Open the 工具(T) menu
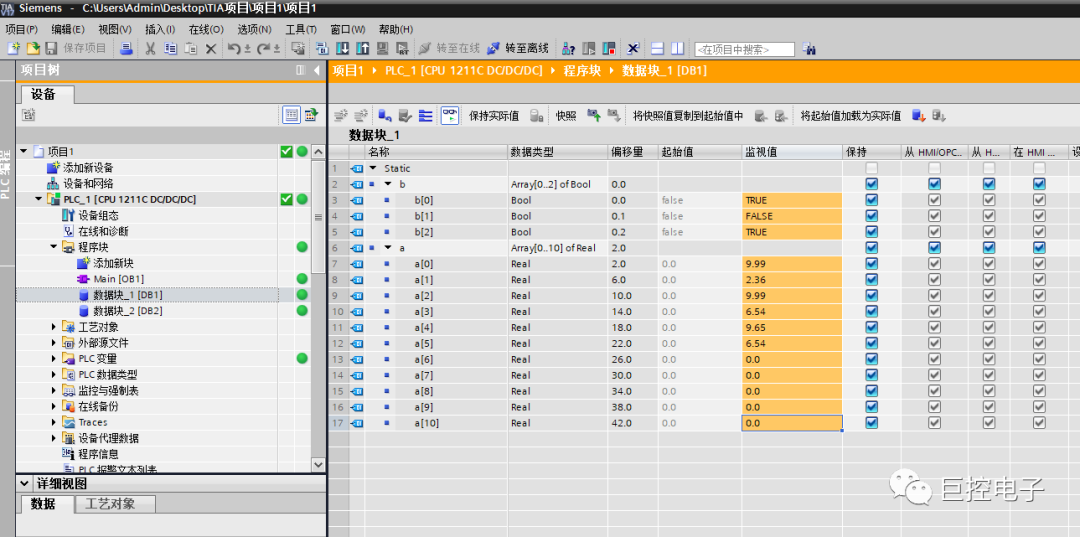1080x537 pixels. (301, 29)
